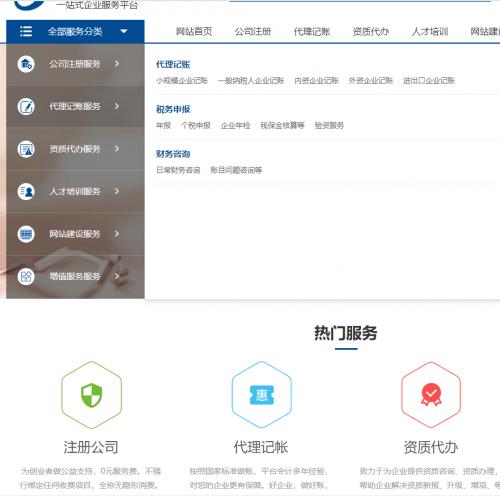Open the 代理记帐 hot service title
Viewport: 500px width, 500px height.
[x=261, y=447]
